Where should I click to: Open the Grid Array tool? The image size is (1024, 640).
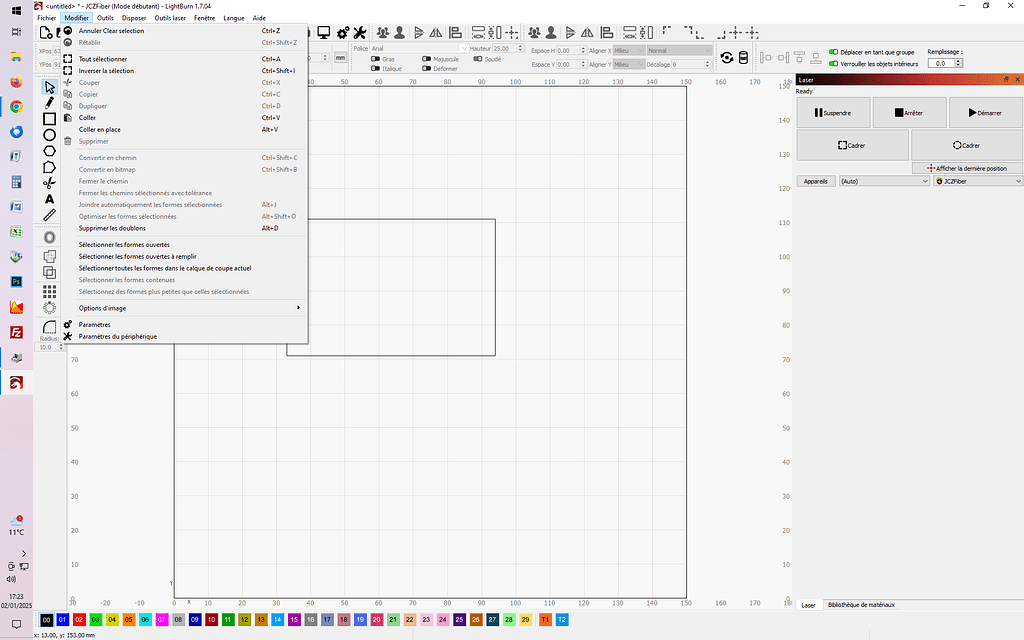coord(50,291)
